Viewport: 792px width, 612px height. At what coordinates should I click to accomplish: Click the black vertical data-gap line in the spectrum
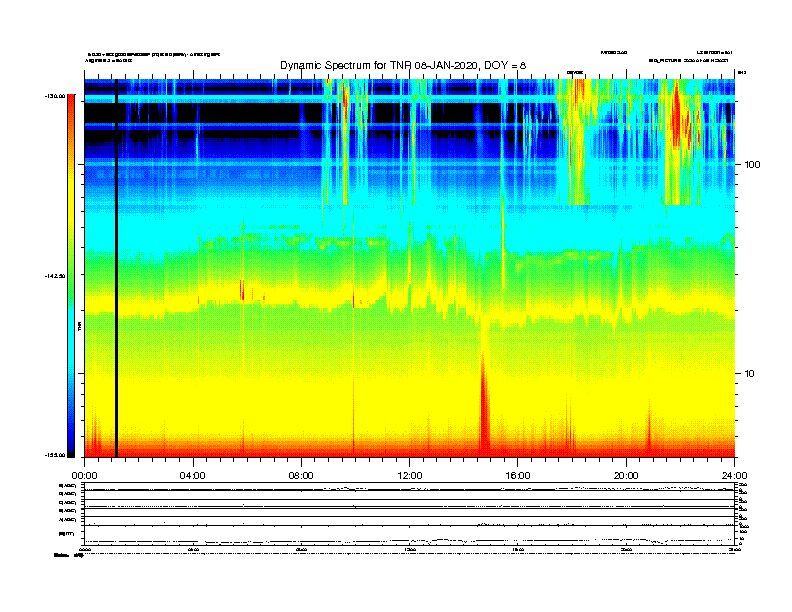(116, 268)
